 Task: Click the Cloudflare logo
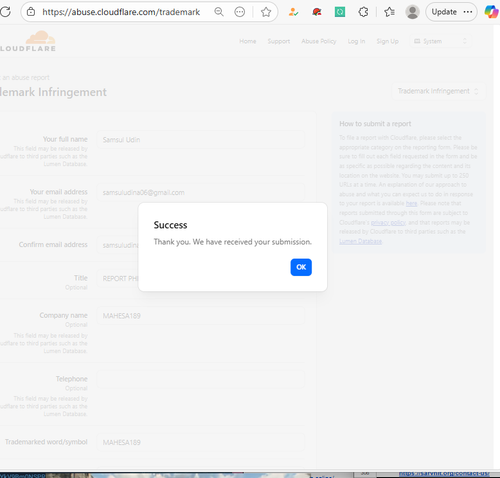(28, 41)
